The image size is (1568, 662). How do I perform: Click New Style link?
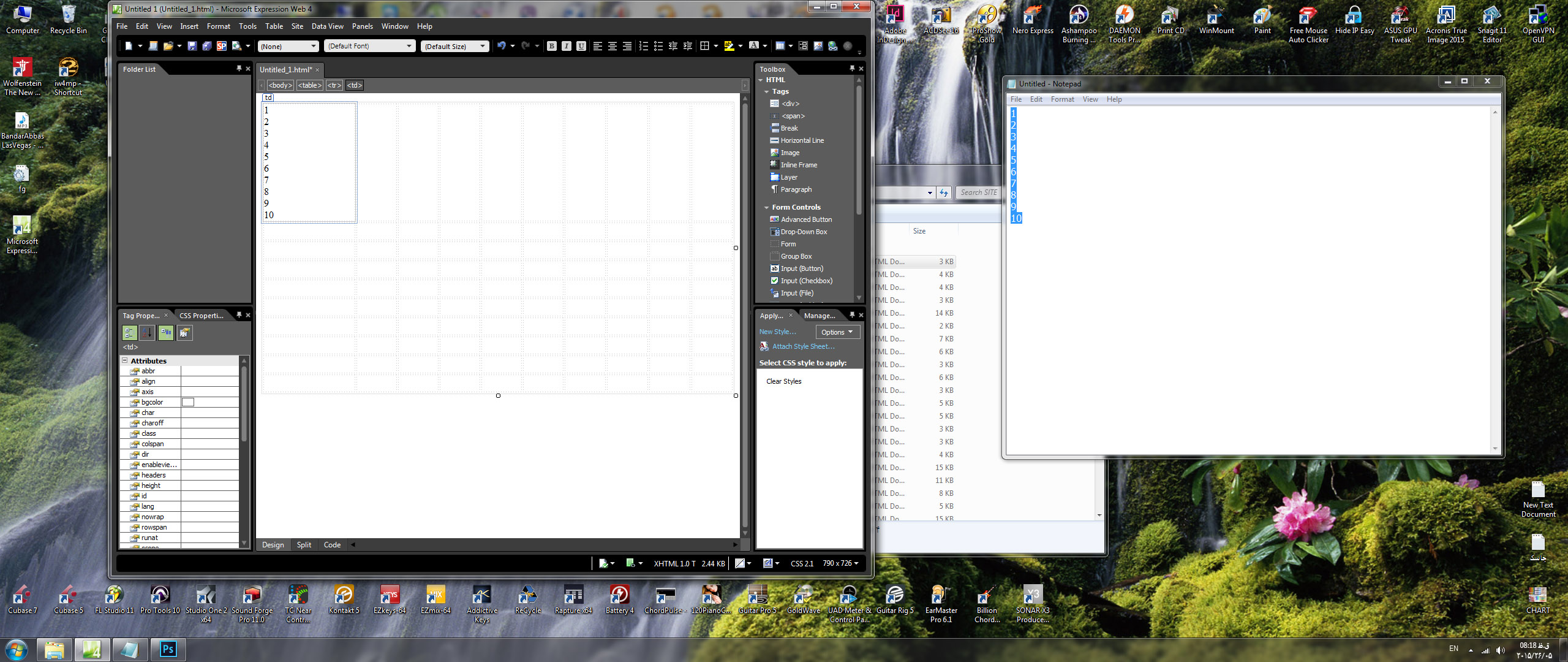(x=777, y=332)
